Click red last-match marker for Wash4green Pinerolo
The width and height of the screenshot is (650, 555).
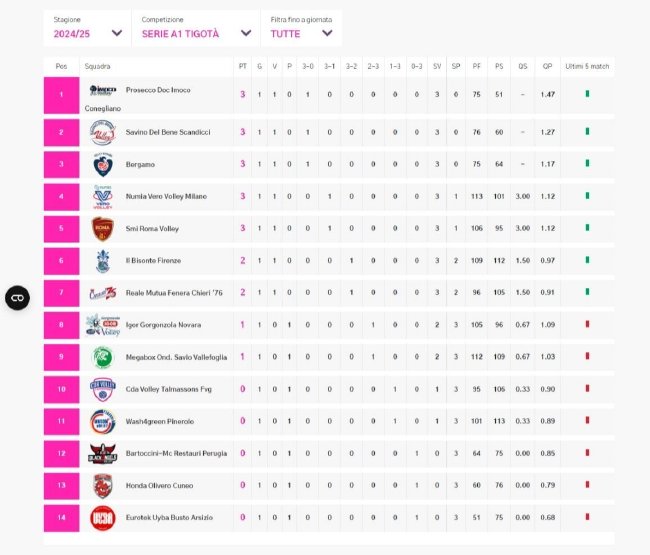(587, 420)
